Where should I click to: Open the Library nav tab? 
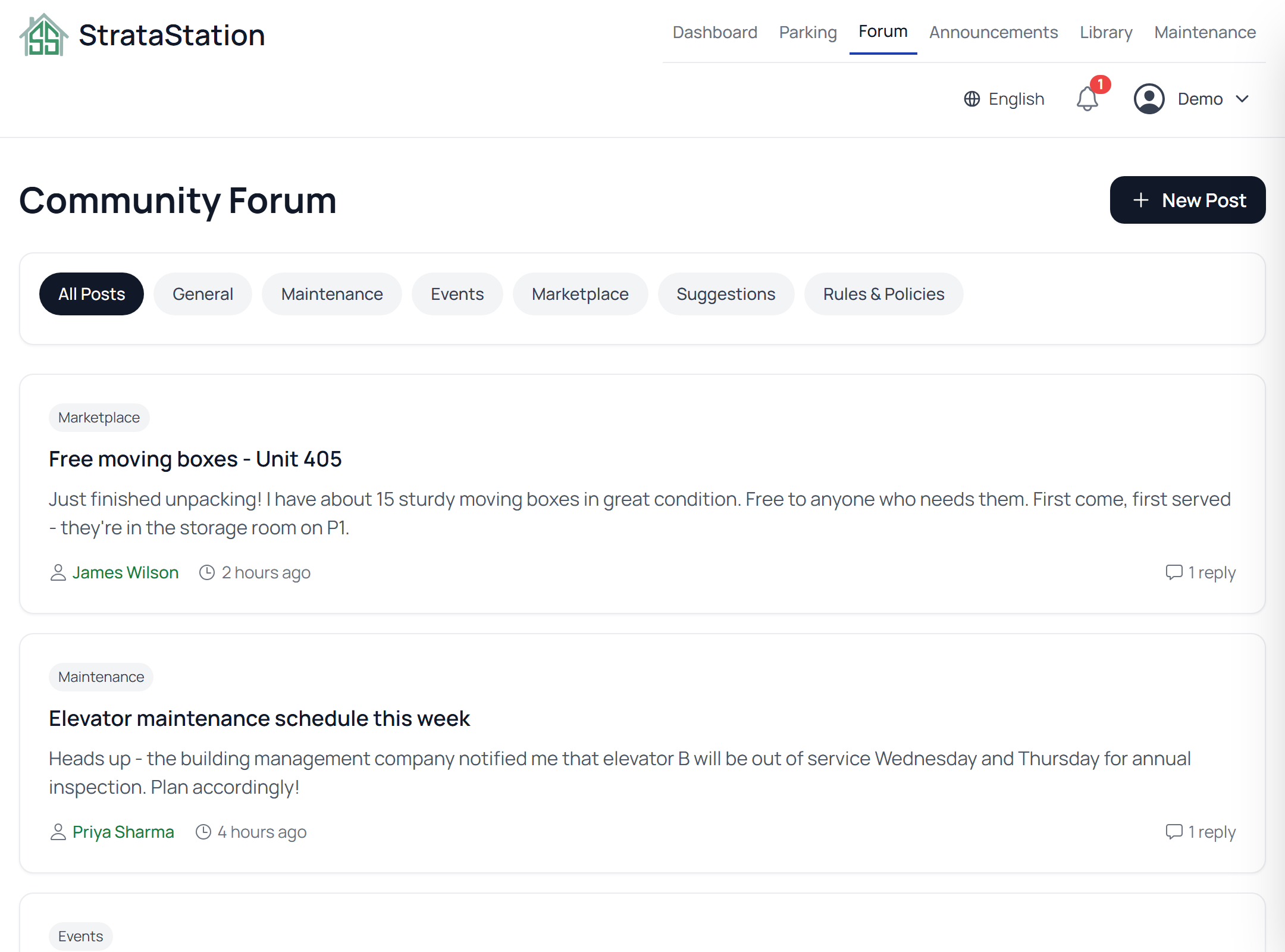coord(1106,32)
